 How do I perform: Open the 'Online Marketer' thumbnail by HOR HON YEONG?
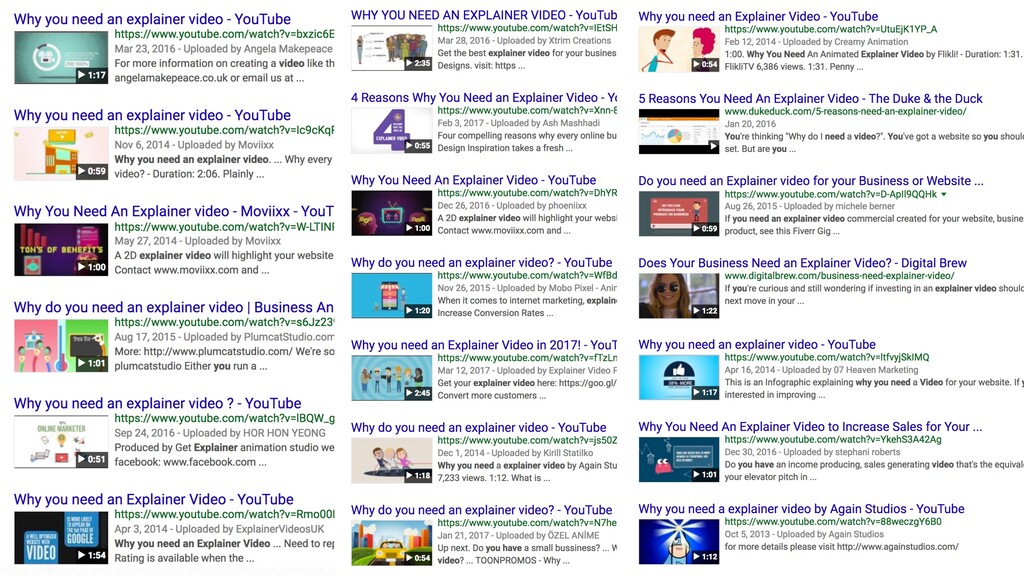pos(61,441)
